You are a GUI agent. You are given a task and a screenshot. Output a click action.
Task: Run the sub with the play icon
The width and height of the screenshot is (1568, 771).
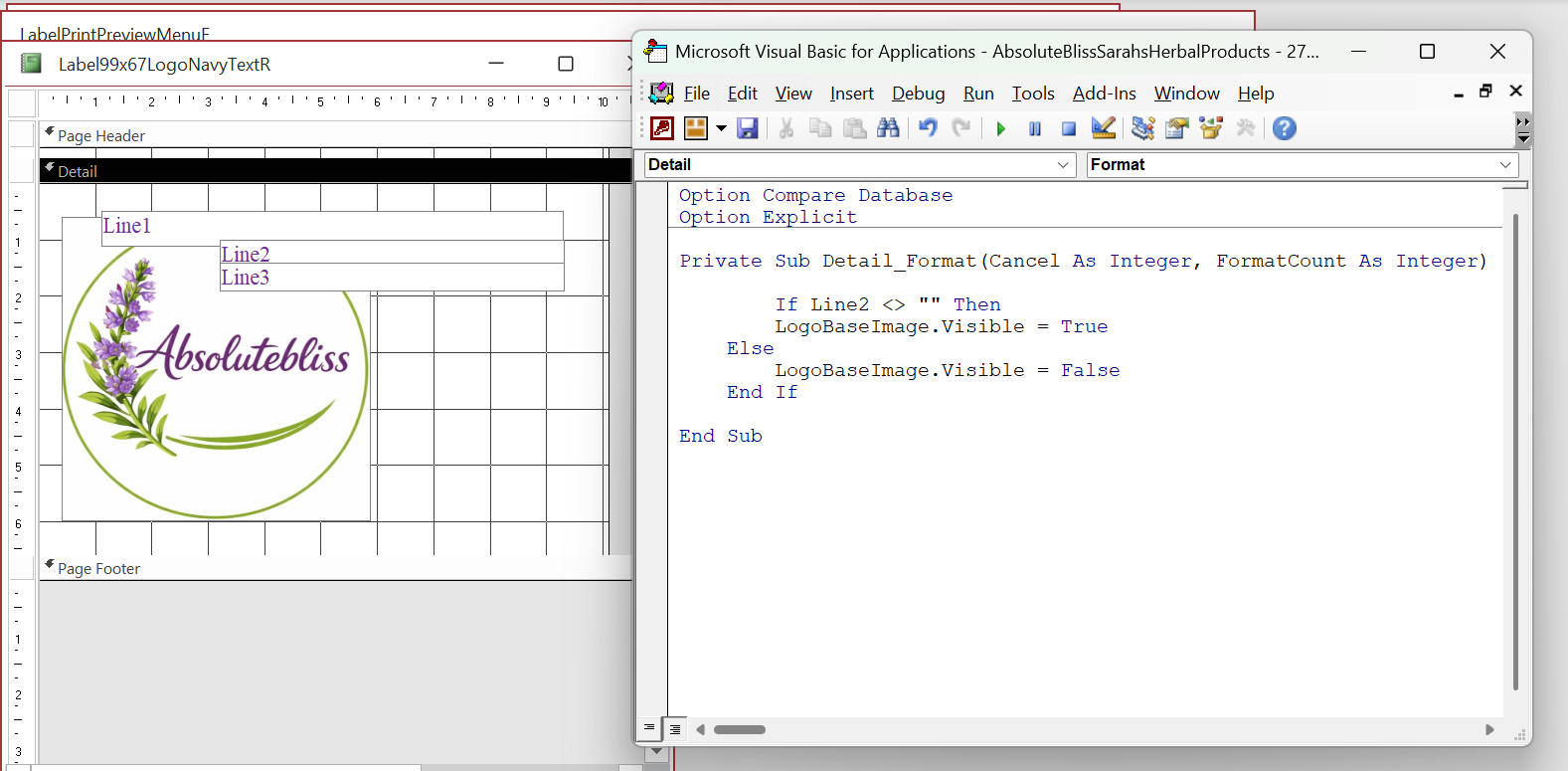pos(1001,128)
